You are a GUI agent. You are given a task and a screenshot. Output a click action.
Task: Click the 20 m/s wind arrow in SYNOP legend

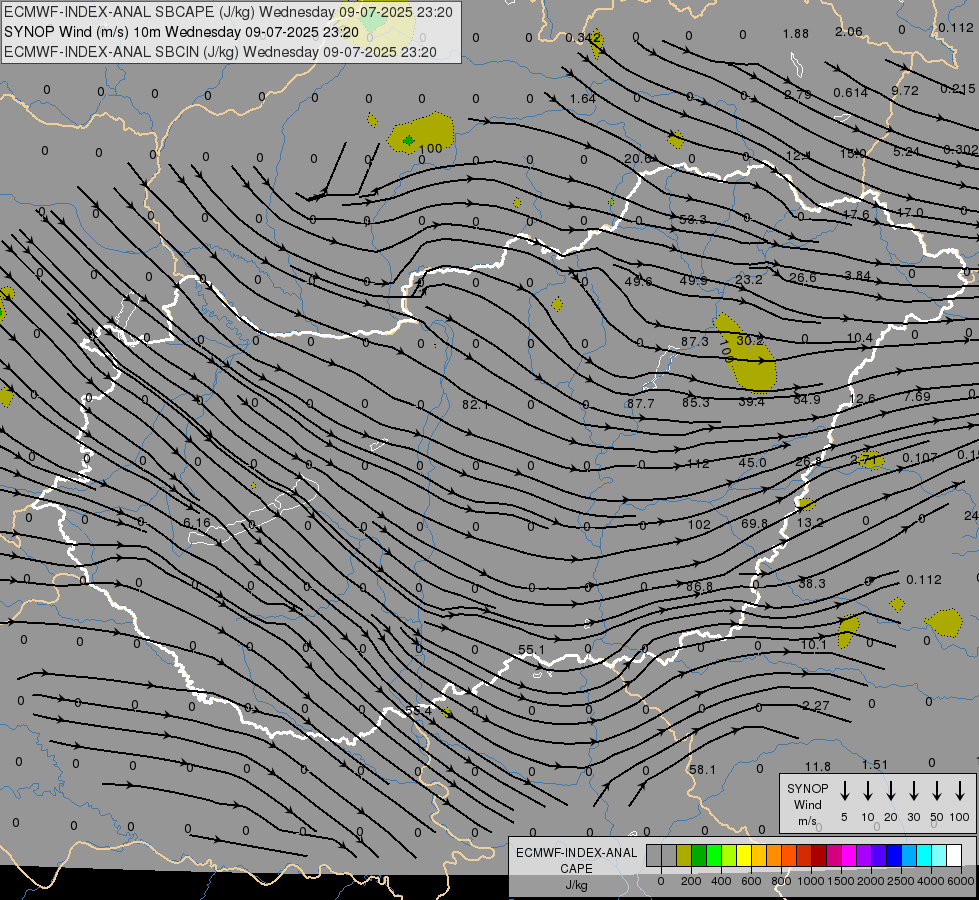(890, 791)
